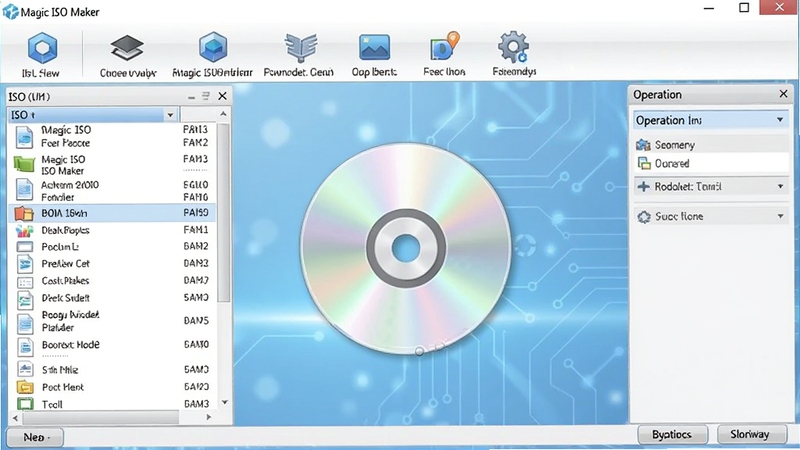Select the 'Oonared' item in Operation list

(711, 164)
